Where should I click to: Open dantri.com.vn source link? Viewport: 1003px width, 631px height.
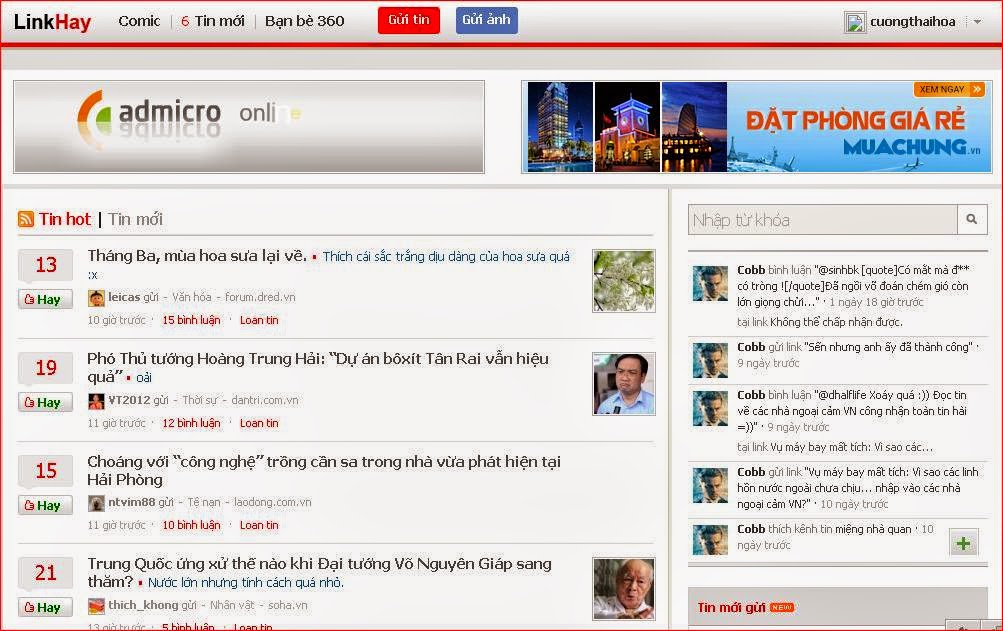tap(265, 400)
